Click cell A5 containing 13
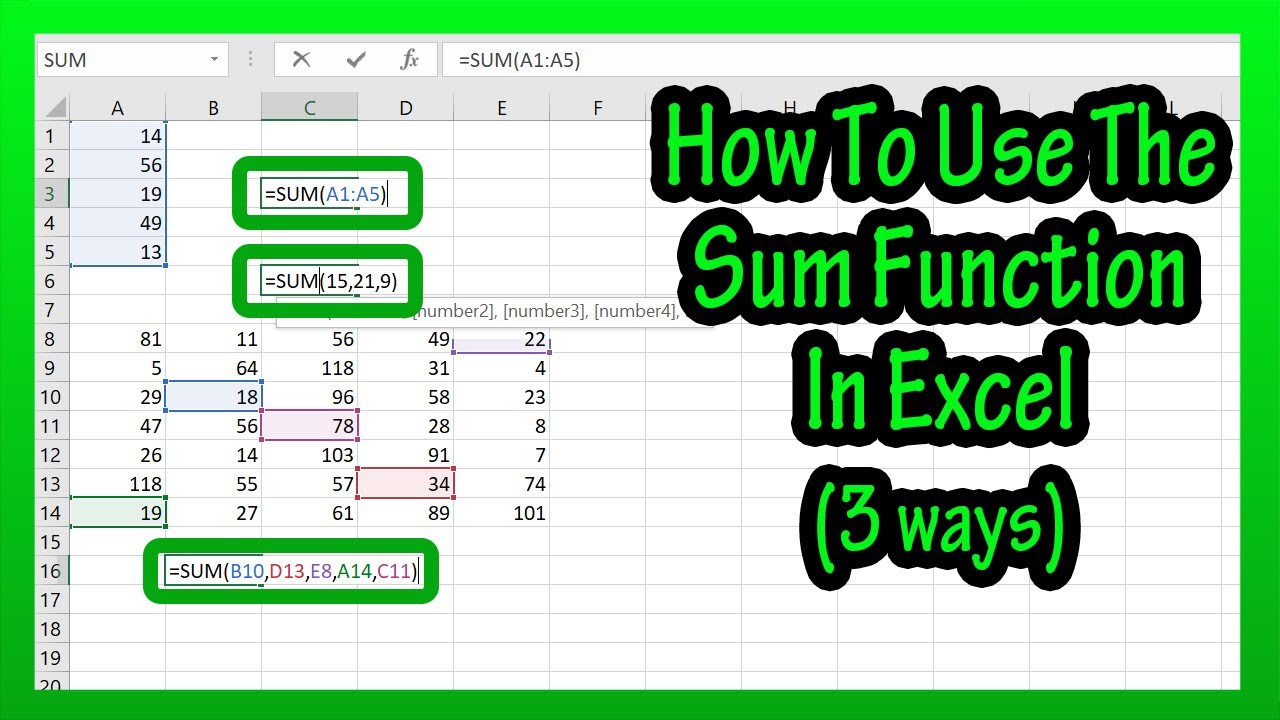This screenshot has width=1280, height=720. click(118, 252)
